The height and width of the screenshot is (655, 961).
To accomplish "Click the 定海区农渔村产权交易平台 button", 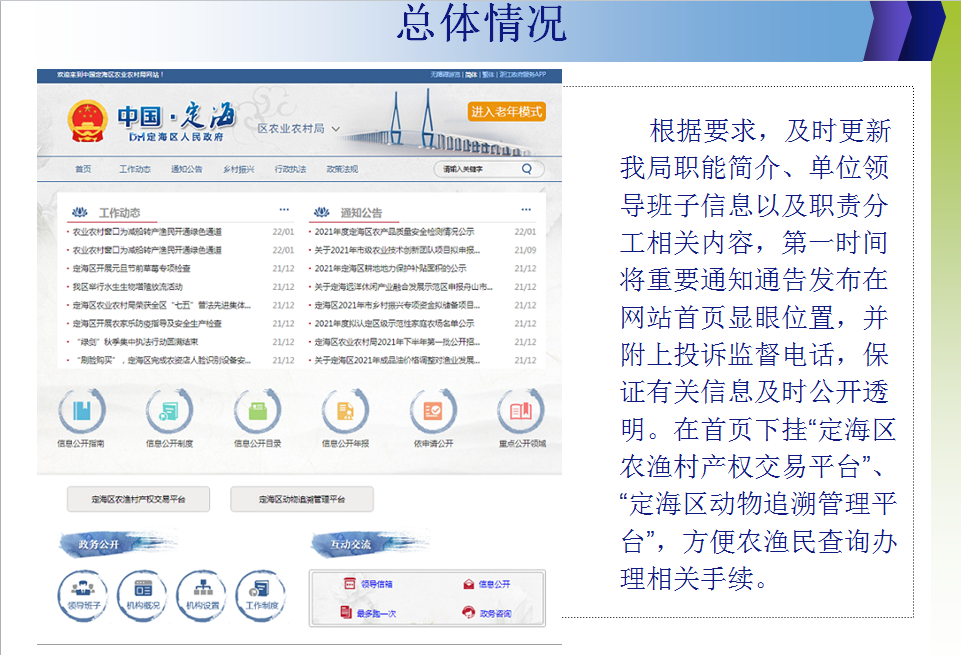I will click(x=139, y=499).
